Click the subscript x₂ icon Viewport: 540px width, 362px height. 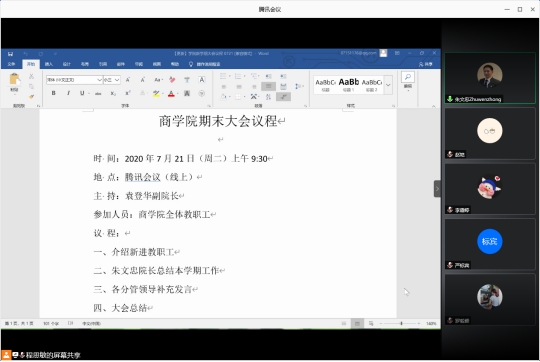pyautogui.click(x=113, y=93)
